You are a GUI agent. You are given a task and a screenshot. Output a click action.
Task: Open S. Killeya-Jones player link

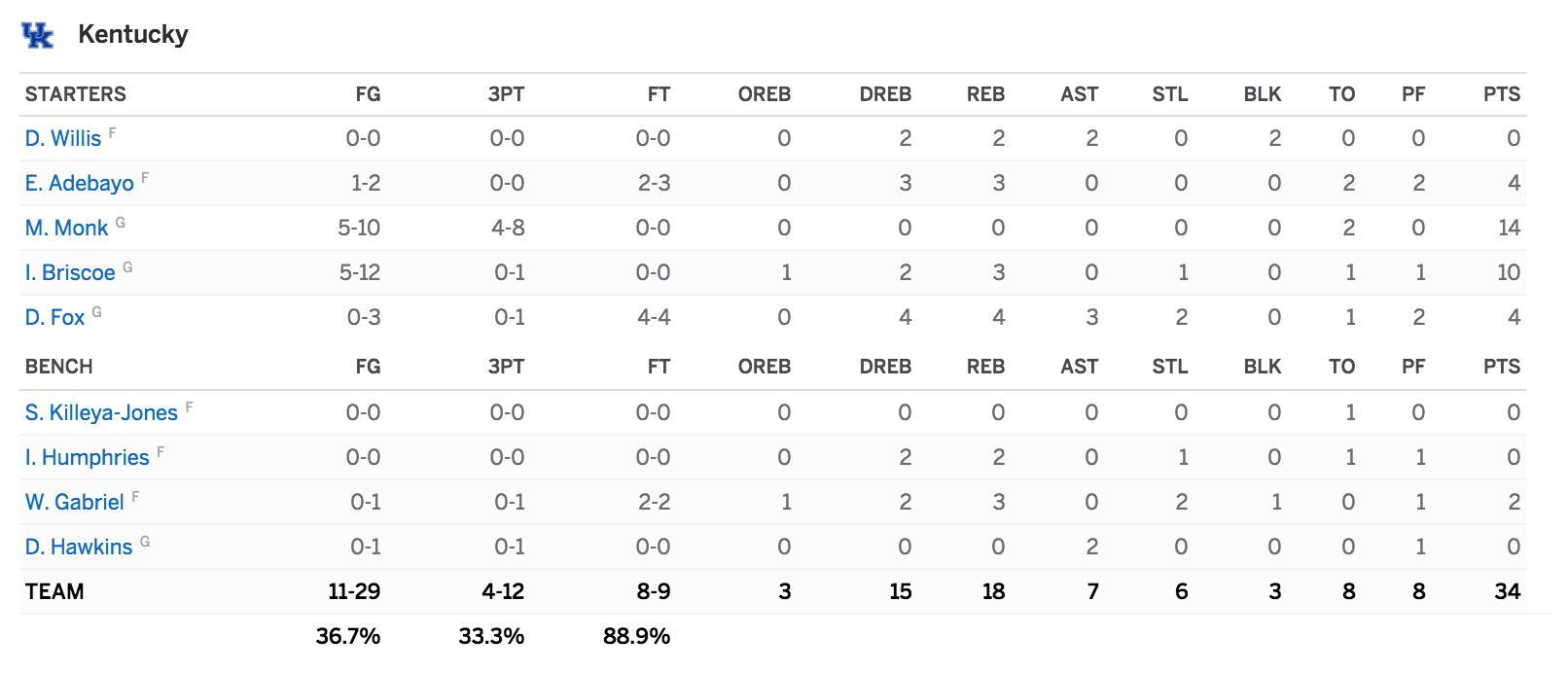pos(101,412)
